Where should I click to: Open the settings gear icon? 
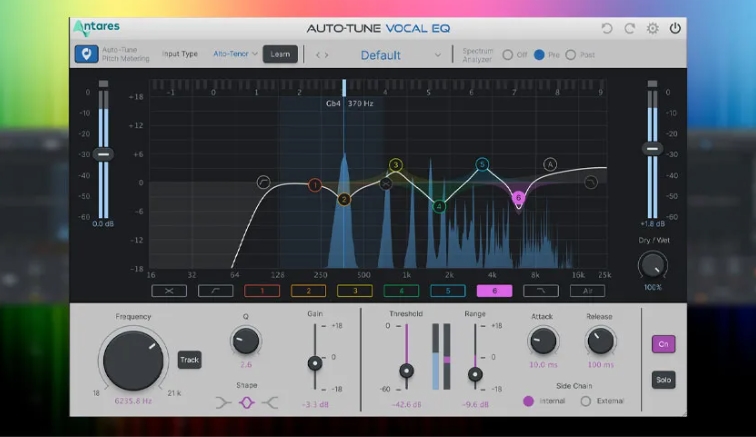[652, 28]
